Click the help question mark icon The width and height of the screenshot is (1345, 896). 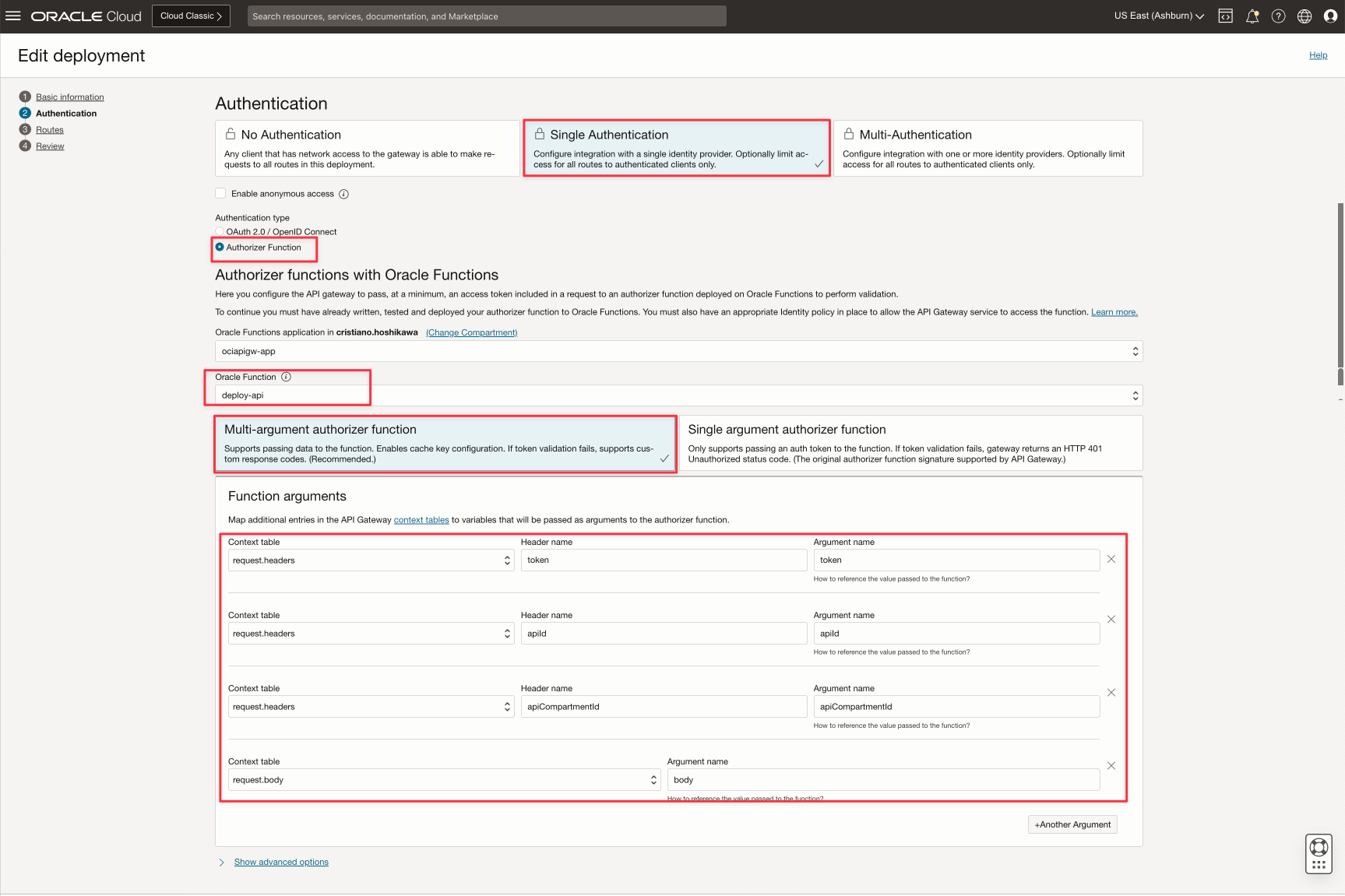coord(1278,16)
